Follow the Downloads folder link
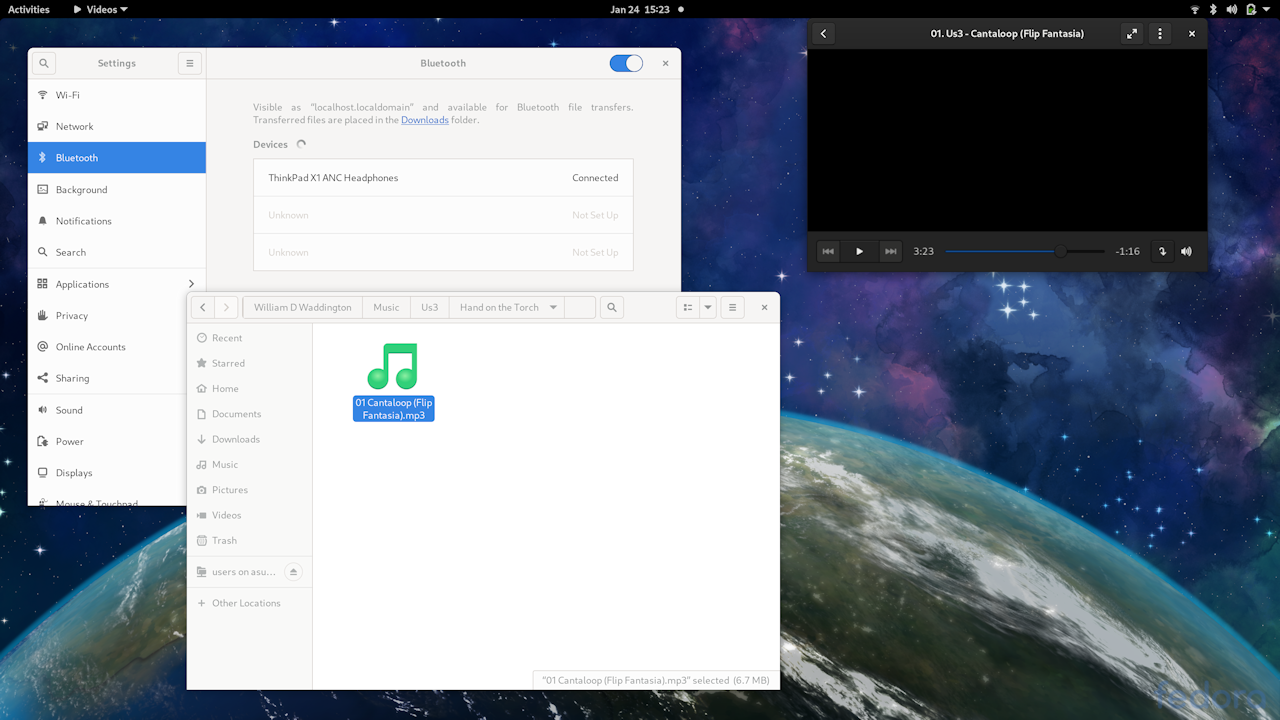Image resolution: width=1280 pixels, height=720 pixels. [x=425, y=120]
